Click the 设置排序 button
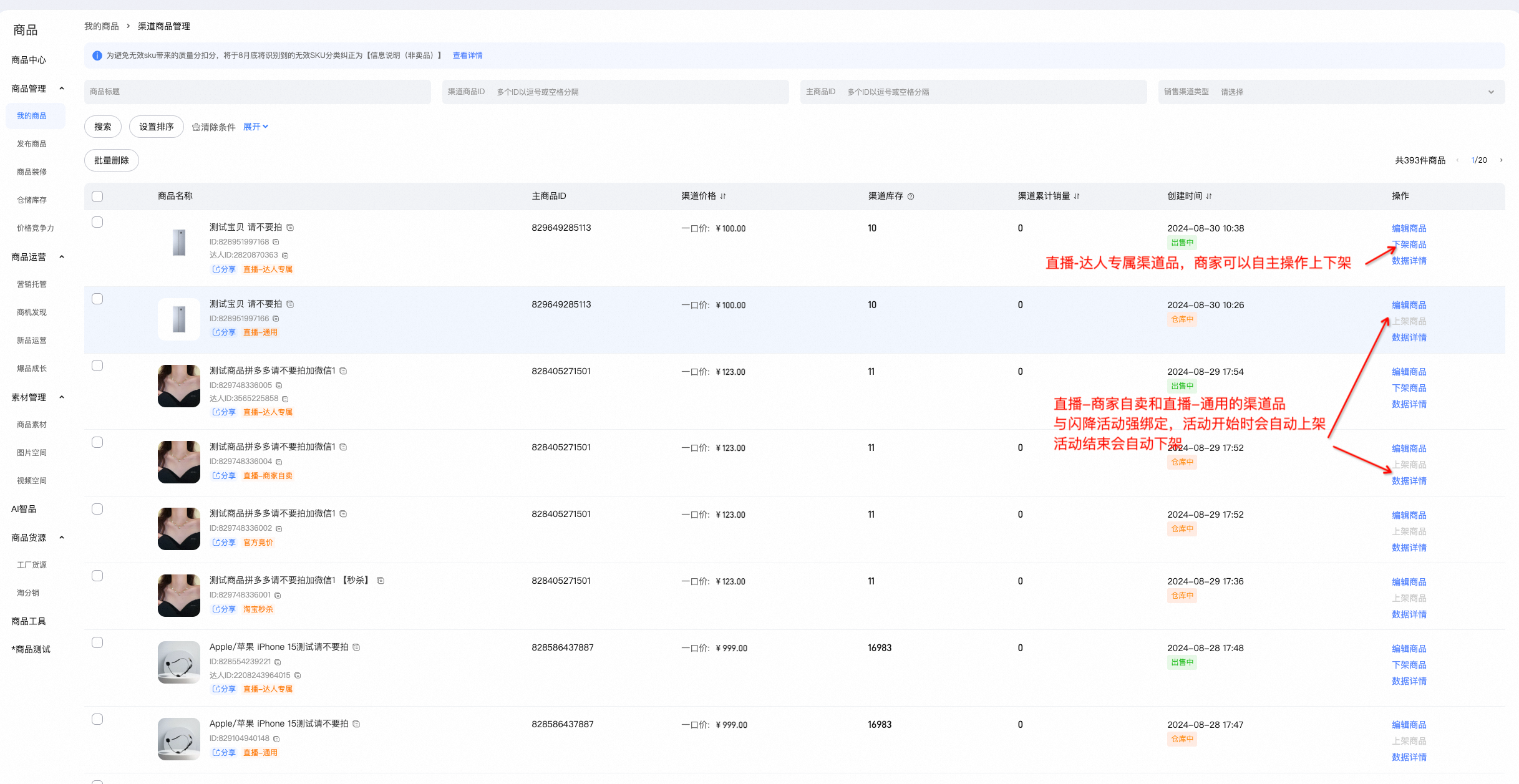This screenshot has width=1519, height=784. point(157,127)
